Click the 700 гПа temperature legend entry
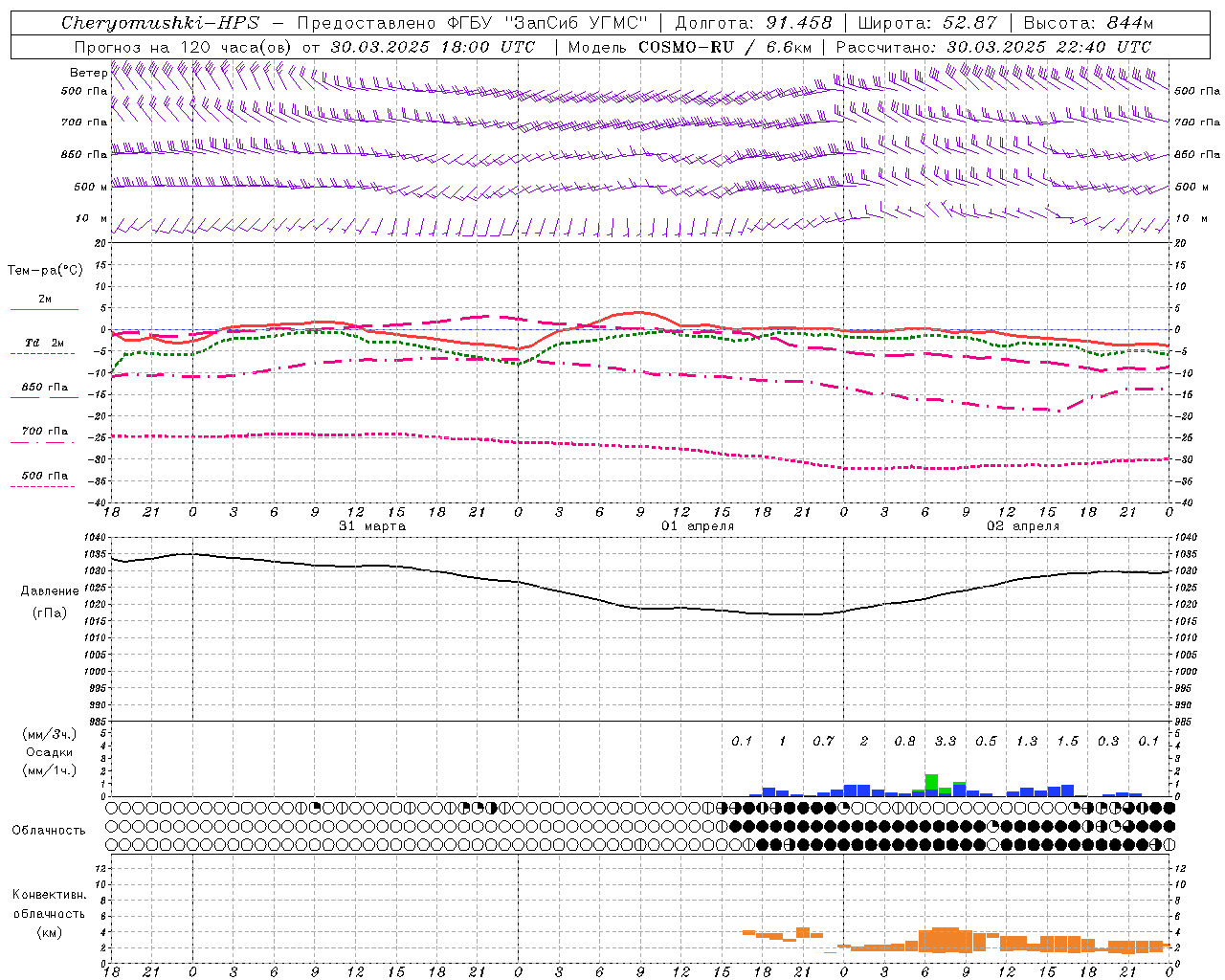Viewport: 1225px width, 980px height. (44, 432)
